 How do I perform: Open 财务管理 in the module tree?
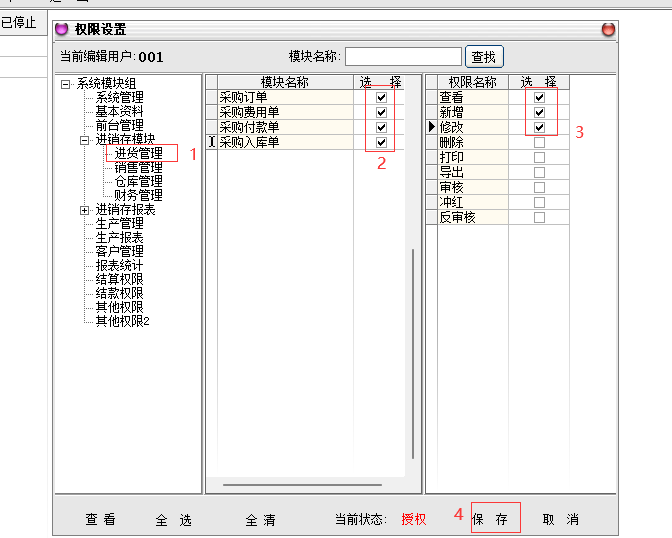pos(138,196)
